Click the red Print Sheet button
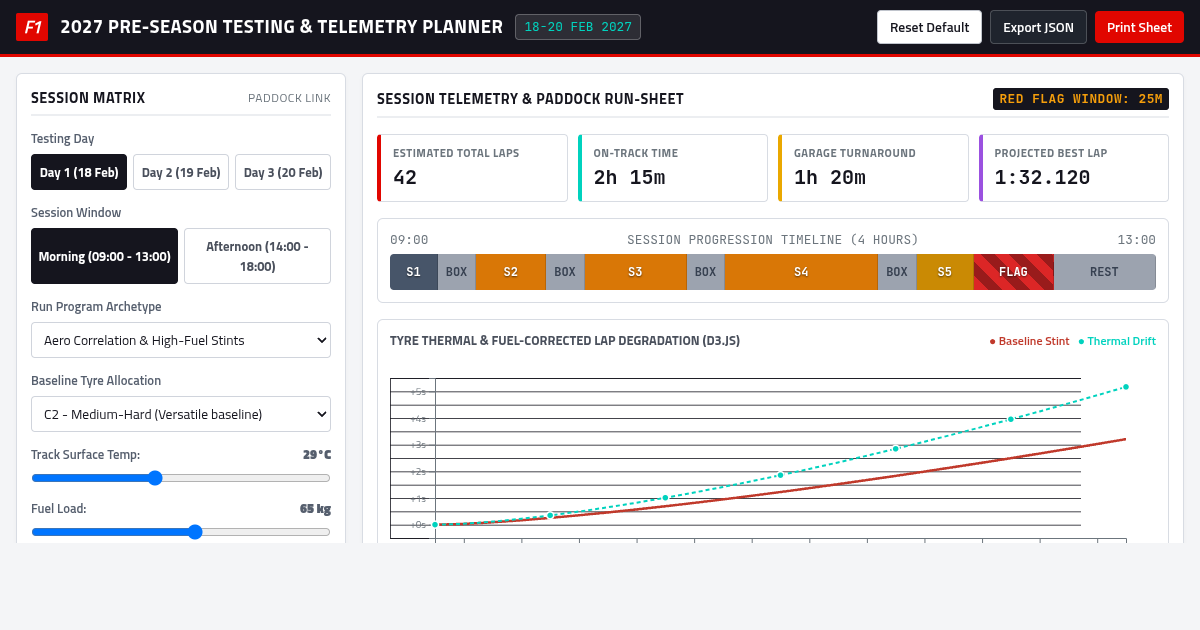Viewport: 1200px width, 630px height. (1139, 27)
